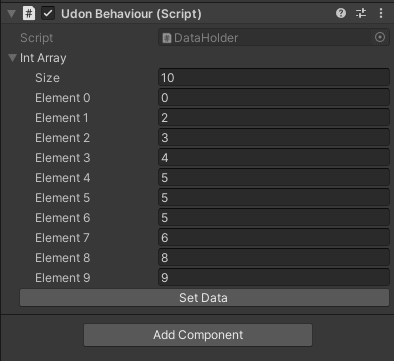This screenshot has width=394, height=361.
Task: Click the C# script icon in header
Action: click(x=29, y=14)
